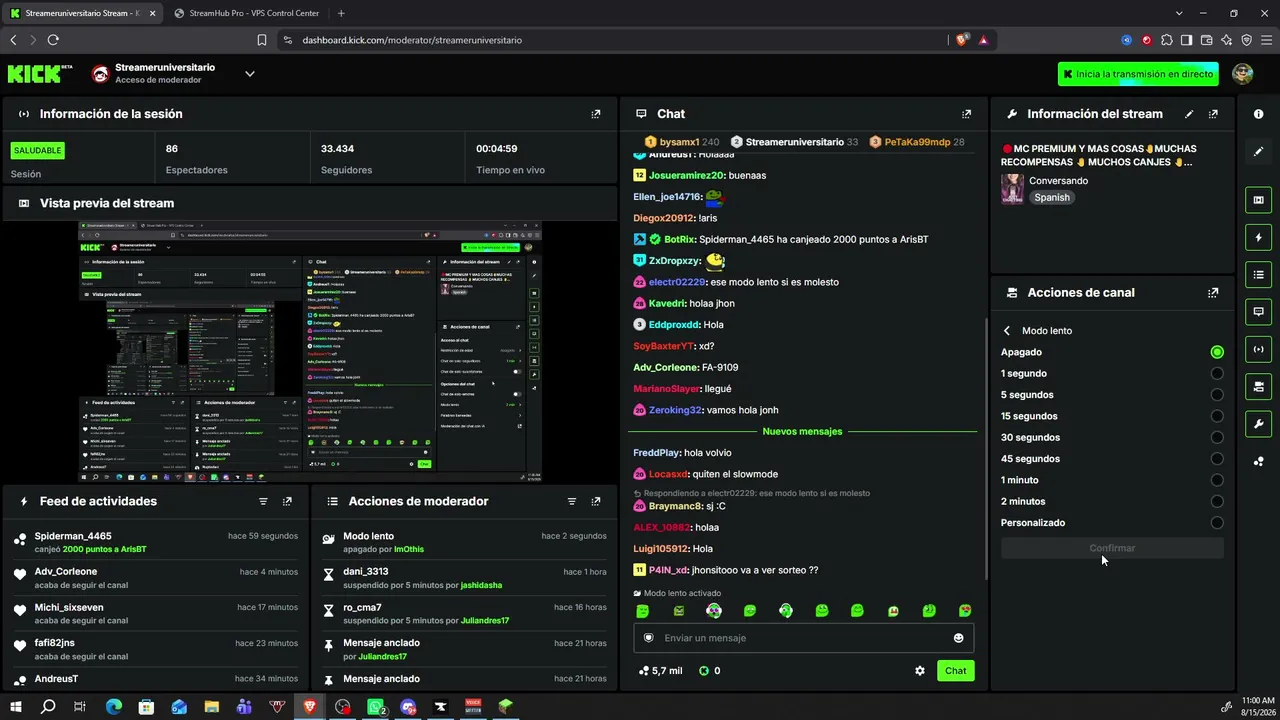Click Inicia la transmisión en directo button
Viewport: 1280px width, 720px height.
1138,74
